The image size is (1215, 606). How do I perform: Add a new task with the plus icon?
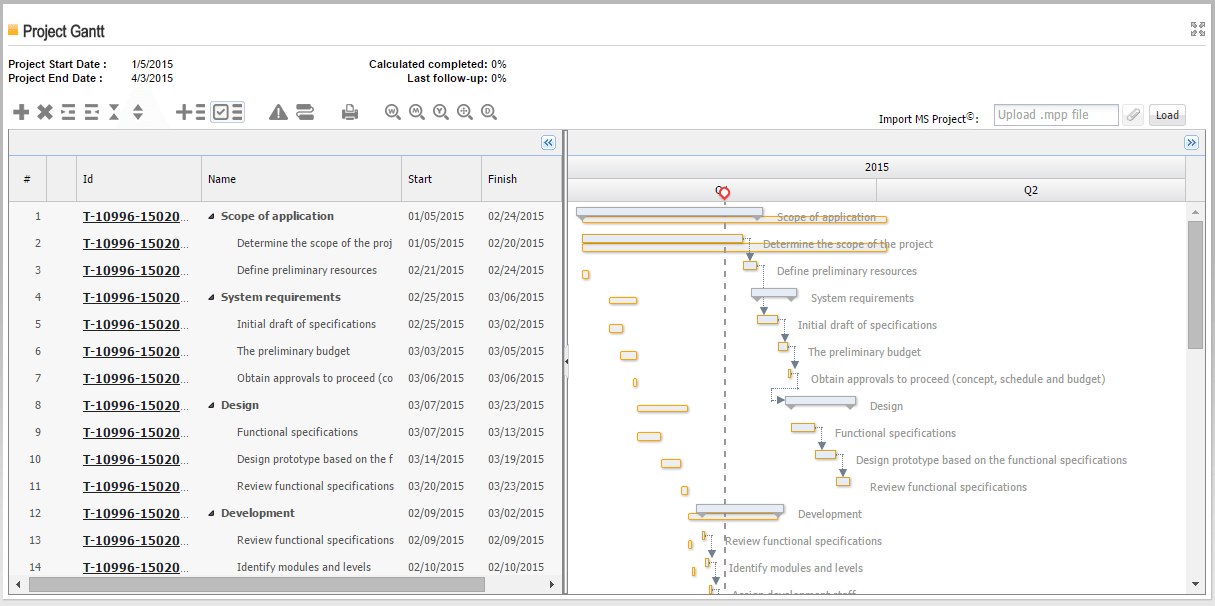pos(21,112)
